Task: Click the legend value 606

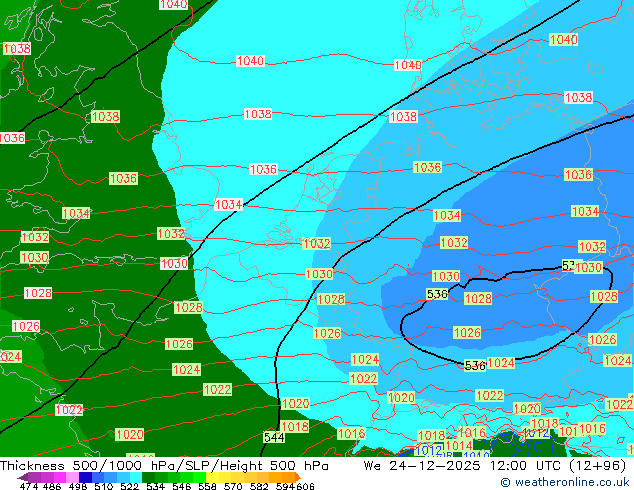Action: click(x=305, y=486)
